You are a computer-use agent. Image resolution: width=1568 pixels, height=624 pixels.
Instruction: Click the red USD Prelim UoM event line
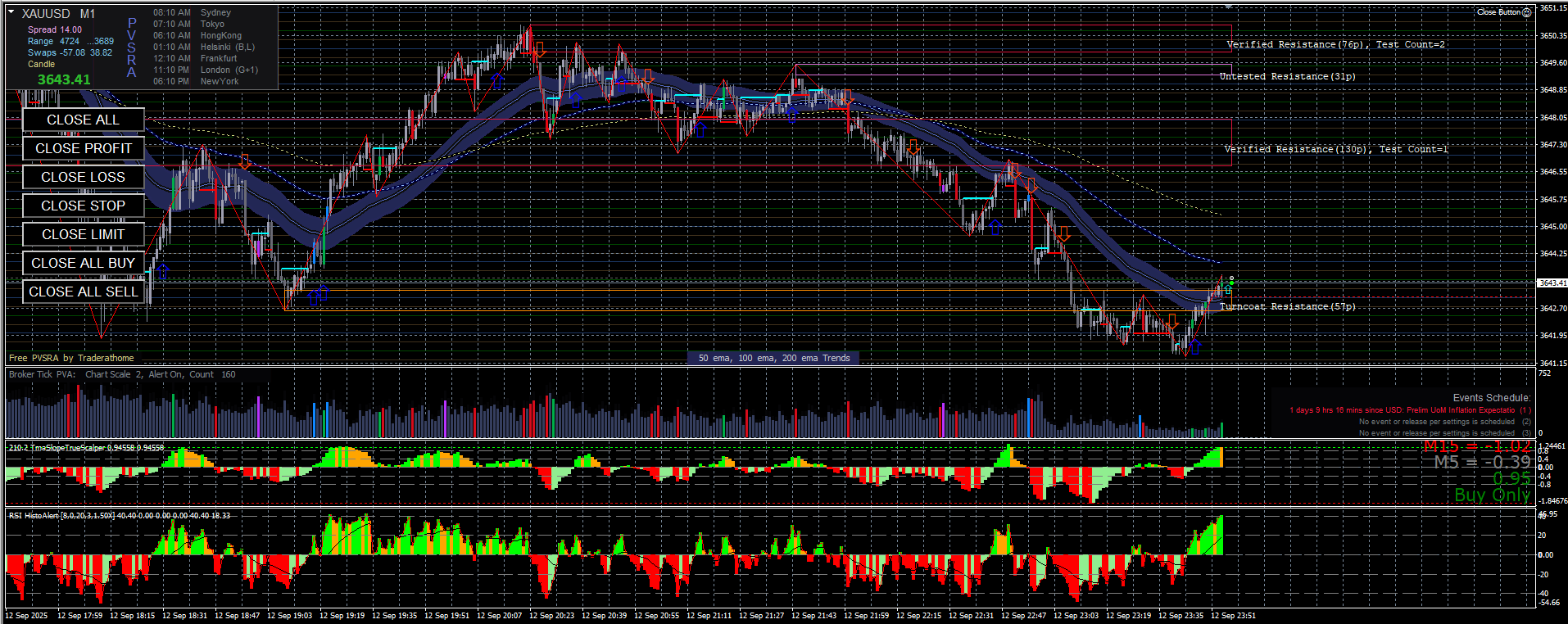pyautogui.click(x=1409, y=410)
